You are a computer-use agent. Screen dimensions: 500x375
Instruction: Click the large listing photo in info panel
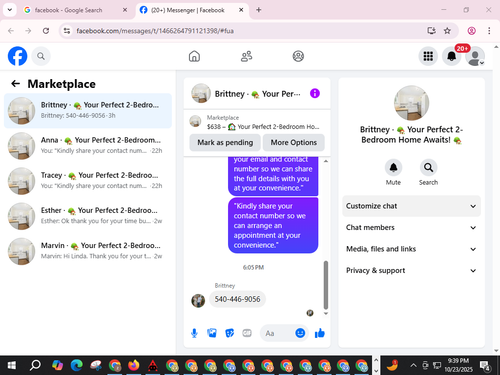coord(411,103)
